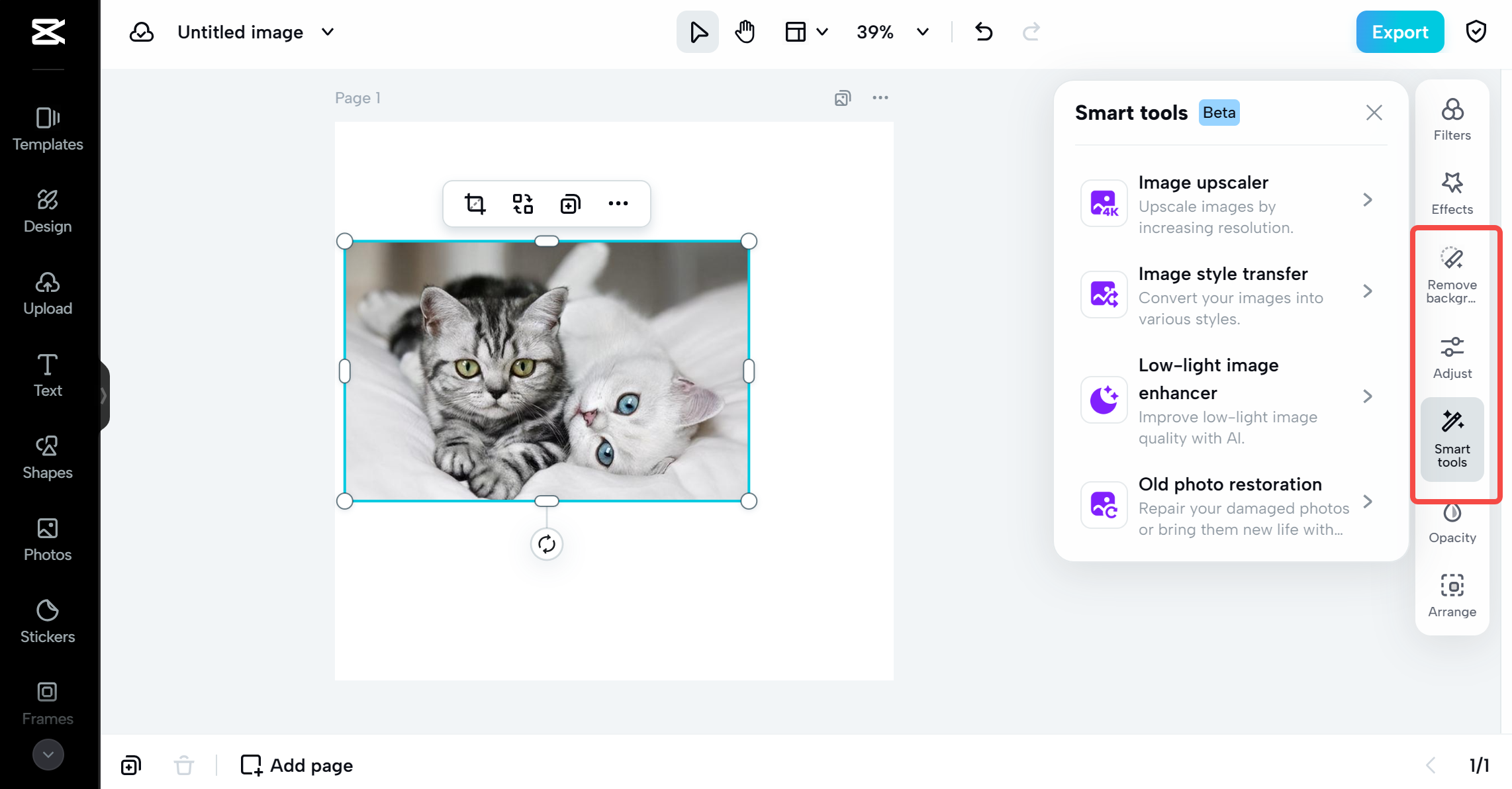Open the Filters panel
The height and width of the screenshot is (789, 1512).
pyautogui.click(x=1452, y=119)
